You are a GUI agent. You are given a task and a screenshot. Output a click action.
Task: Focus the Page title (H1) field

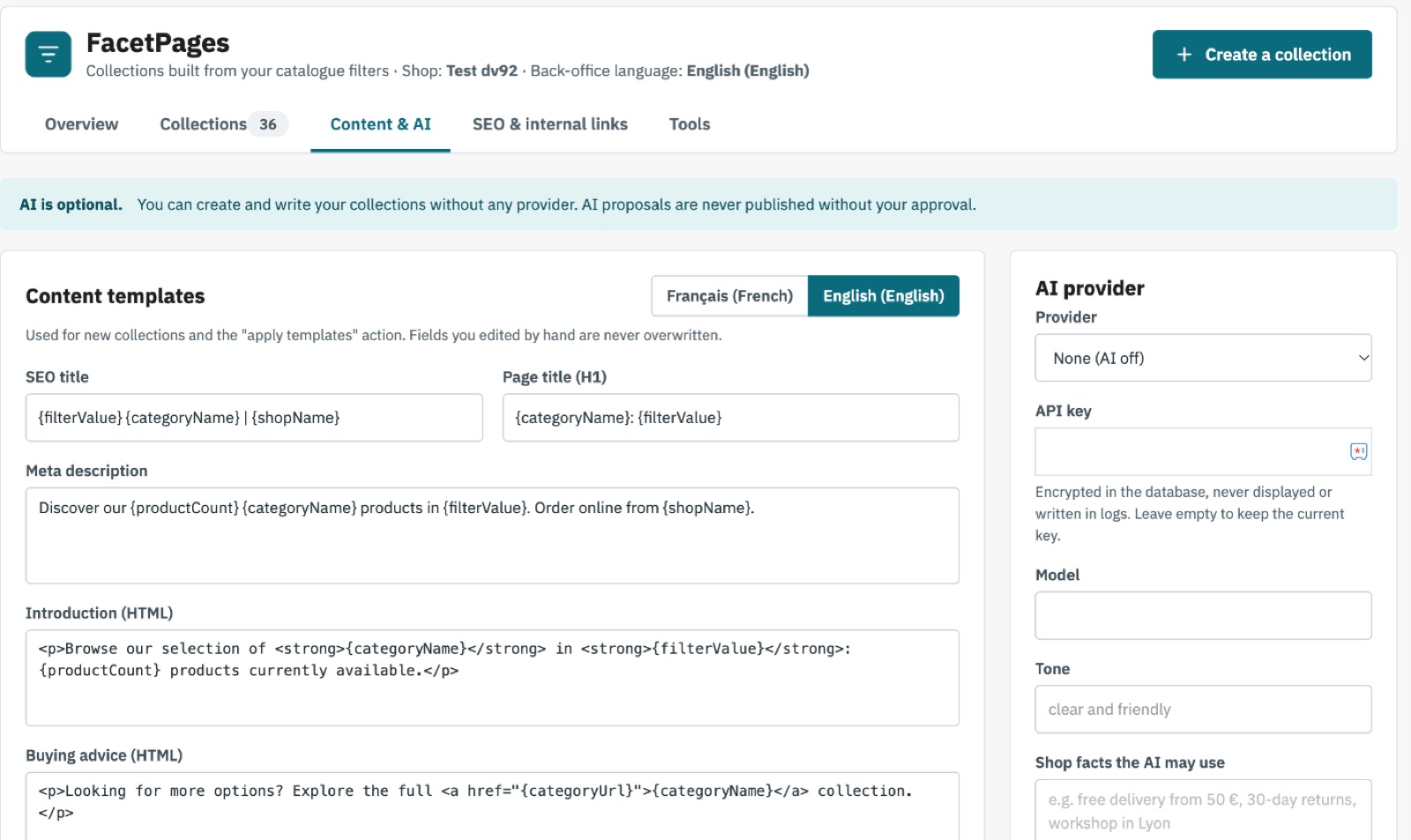(730, 418)
